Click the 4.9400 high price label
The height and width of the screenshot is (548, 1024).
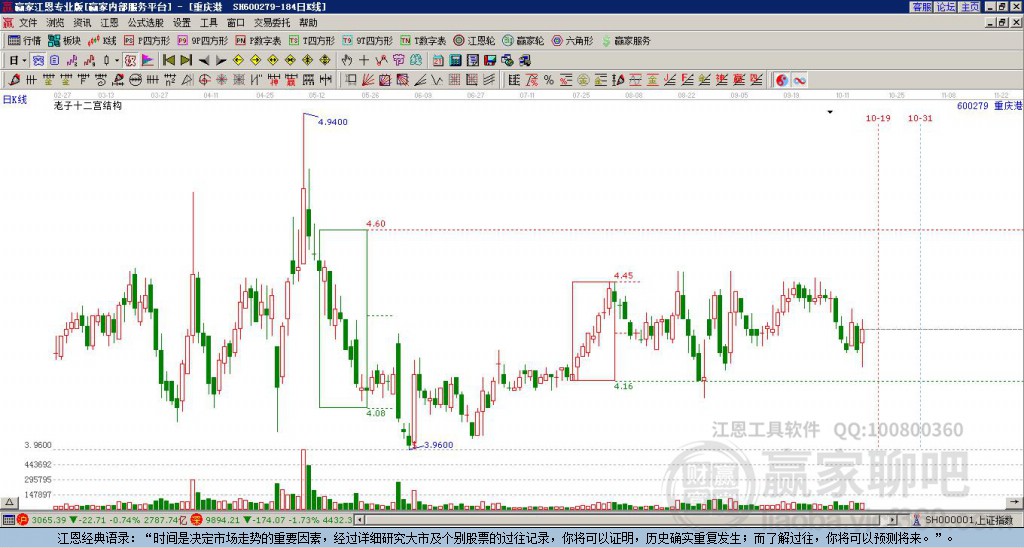(333, 121)
